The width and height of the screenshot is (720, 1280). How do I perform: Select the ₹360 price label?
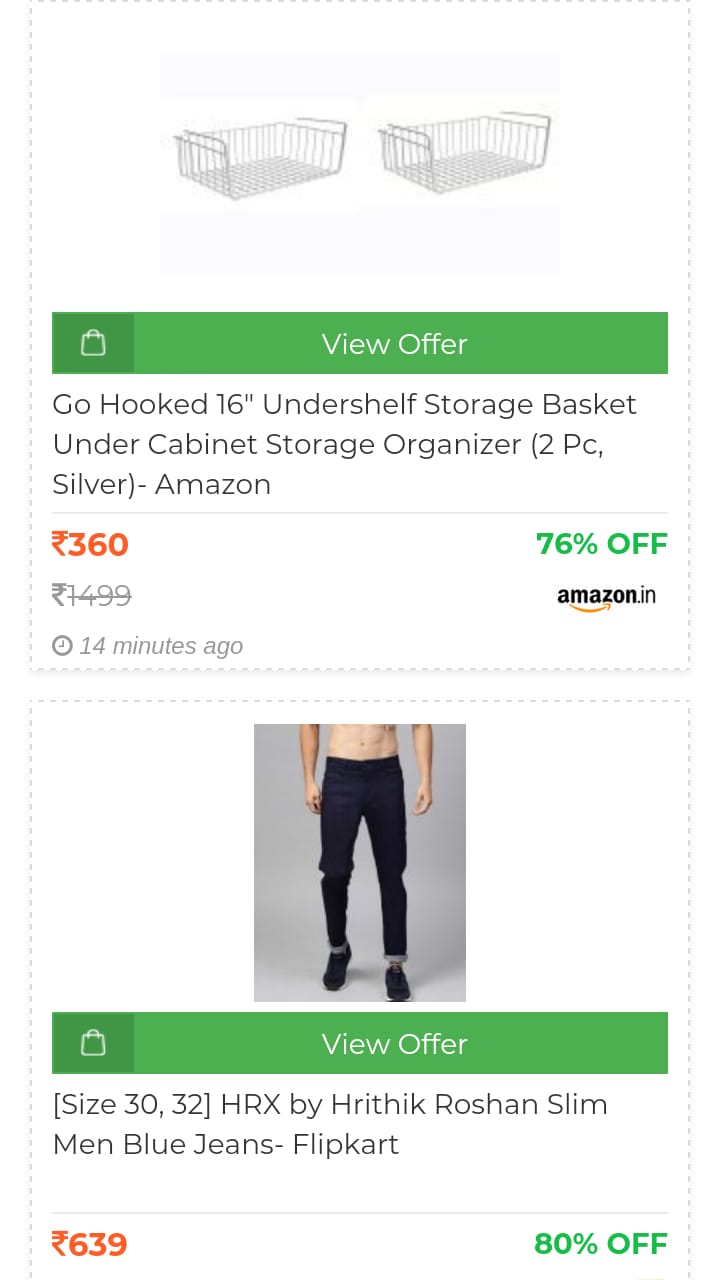(90, 544)
